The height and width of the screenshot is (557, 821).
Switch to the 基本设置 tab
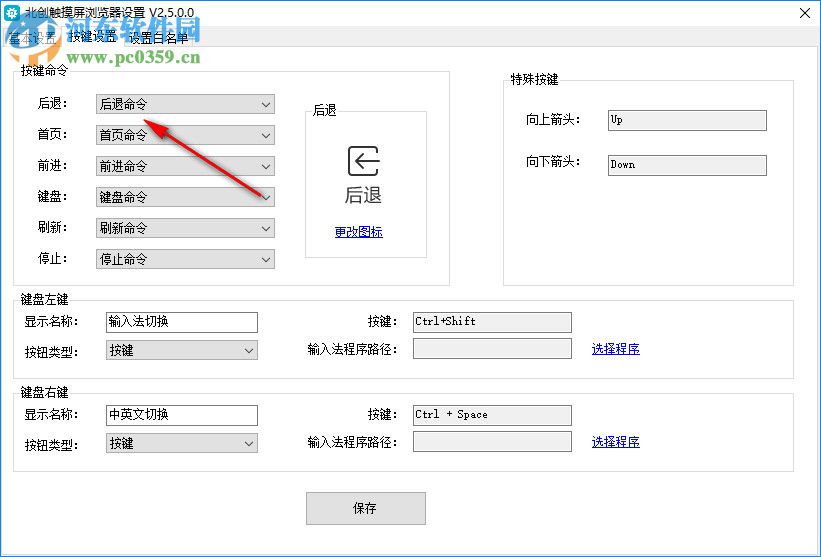point(32,38)
